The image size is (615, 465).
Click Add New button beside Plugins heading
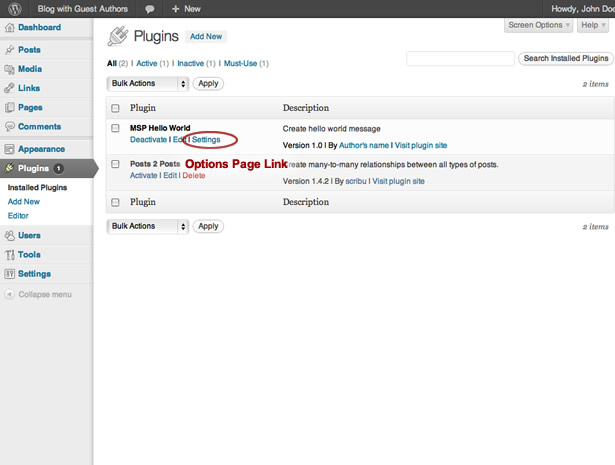[x=206, y=36]
